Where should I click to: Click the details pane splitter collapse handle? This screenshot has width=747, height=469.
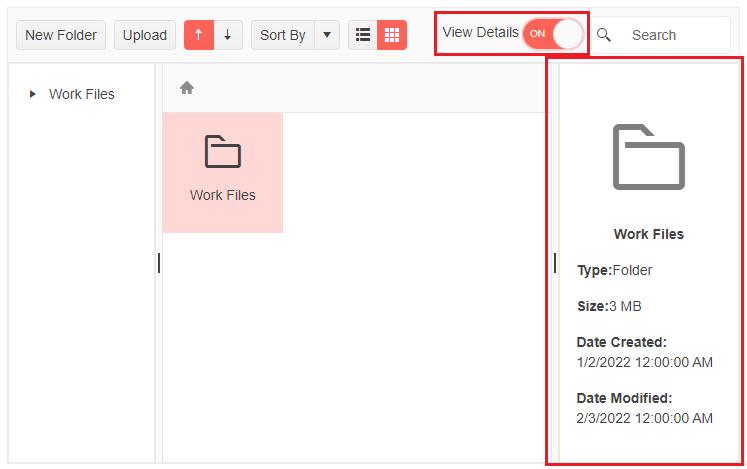click(x=555, y=263)
